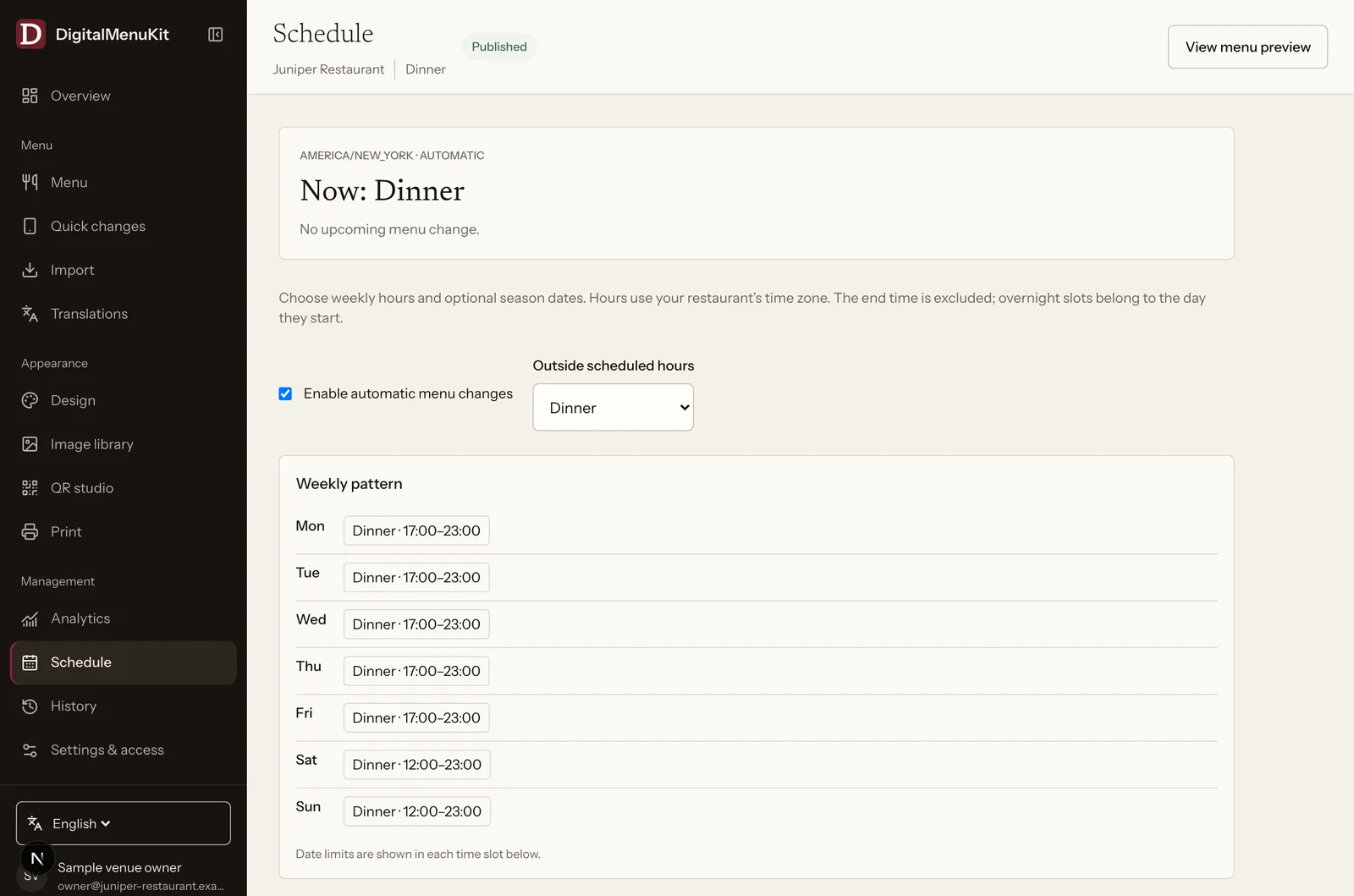
Task: Edit Wednesday Dinner 17:00–23:00 slot
Action: click(x=416, y=624)
